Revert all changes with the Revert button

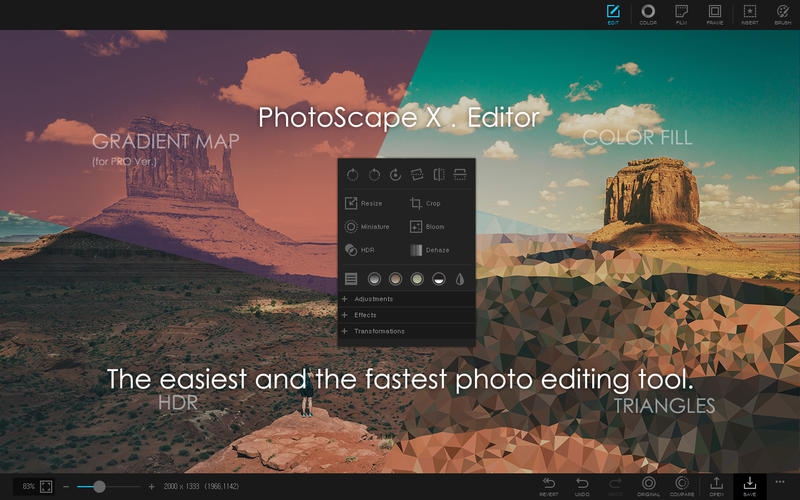[548, 487]
